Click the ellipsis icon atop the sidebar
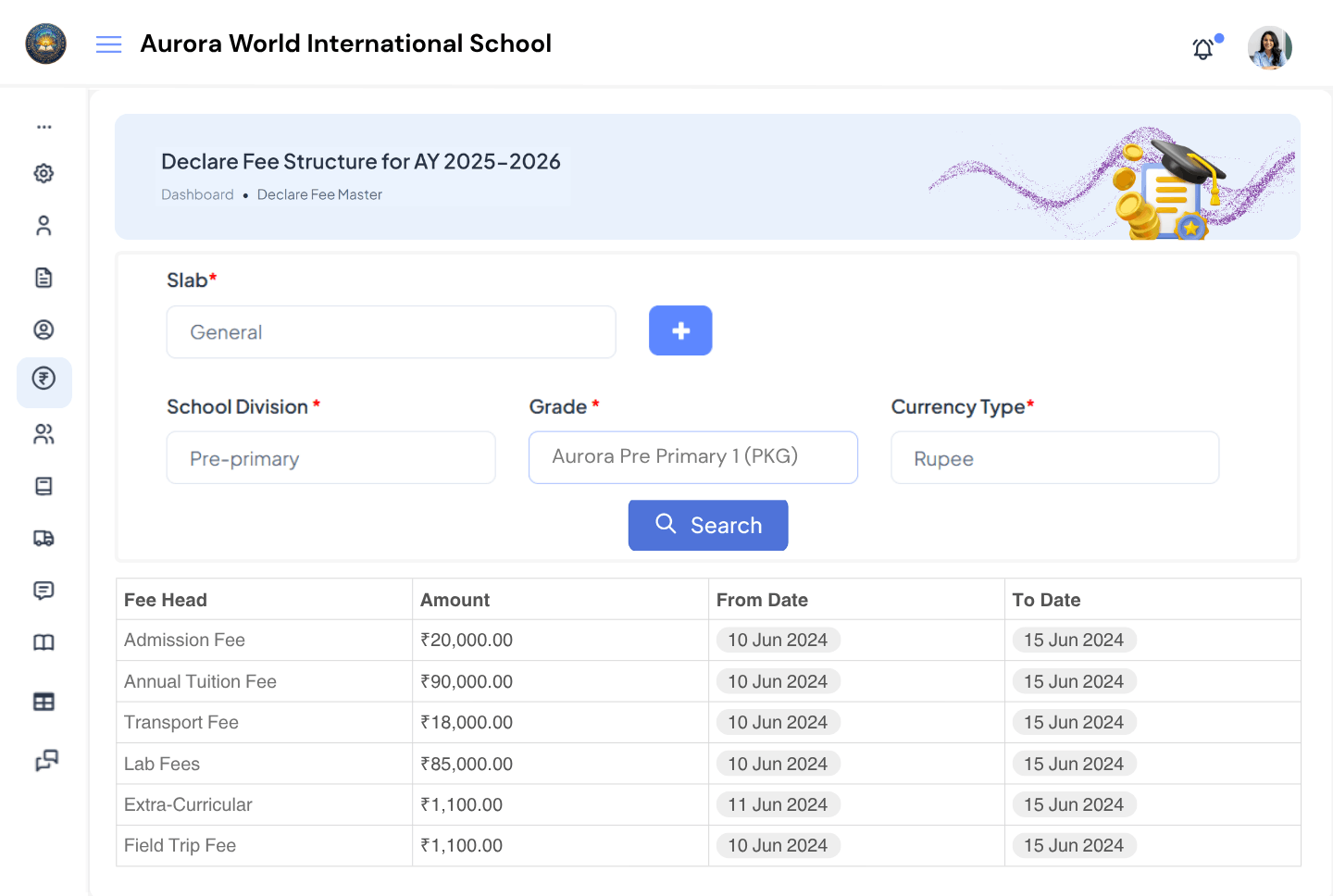1333x896 pixels. coord(44,127)
